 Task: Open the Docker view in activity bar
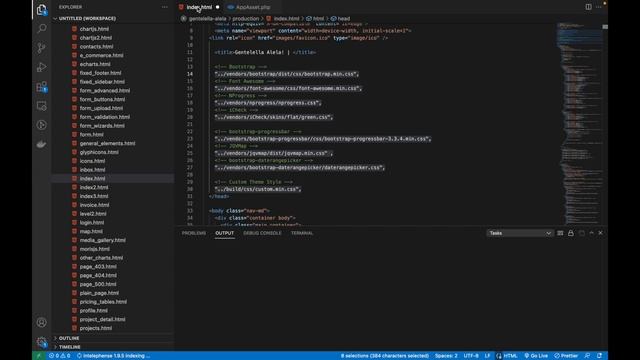(x=42, y=144)
